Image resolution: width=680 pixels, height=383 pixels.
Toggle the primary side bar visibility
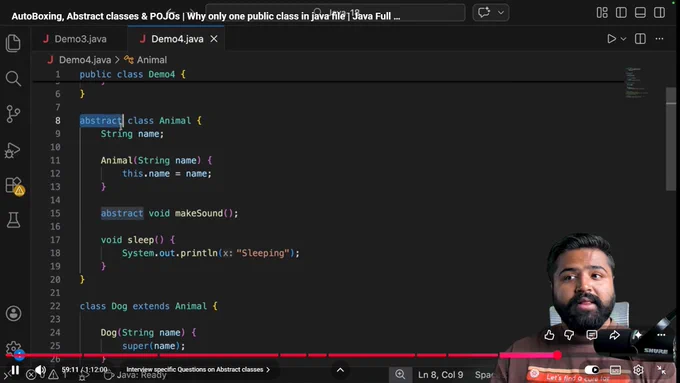[x=621, y=13]
